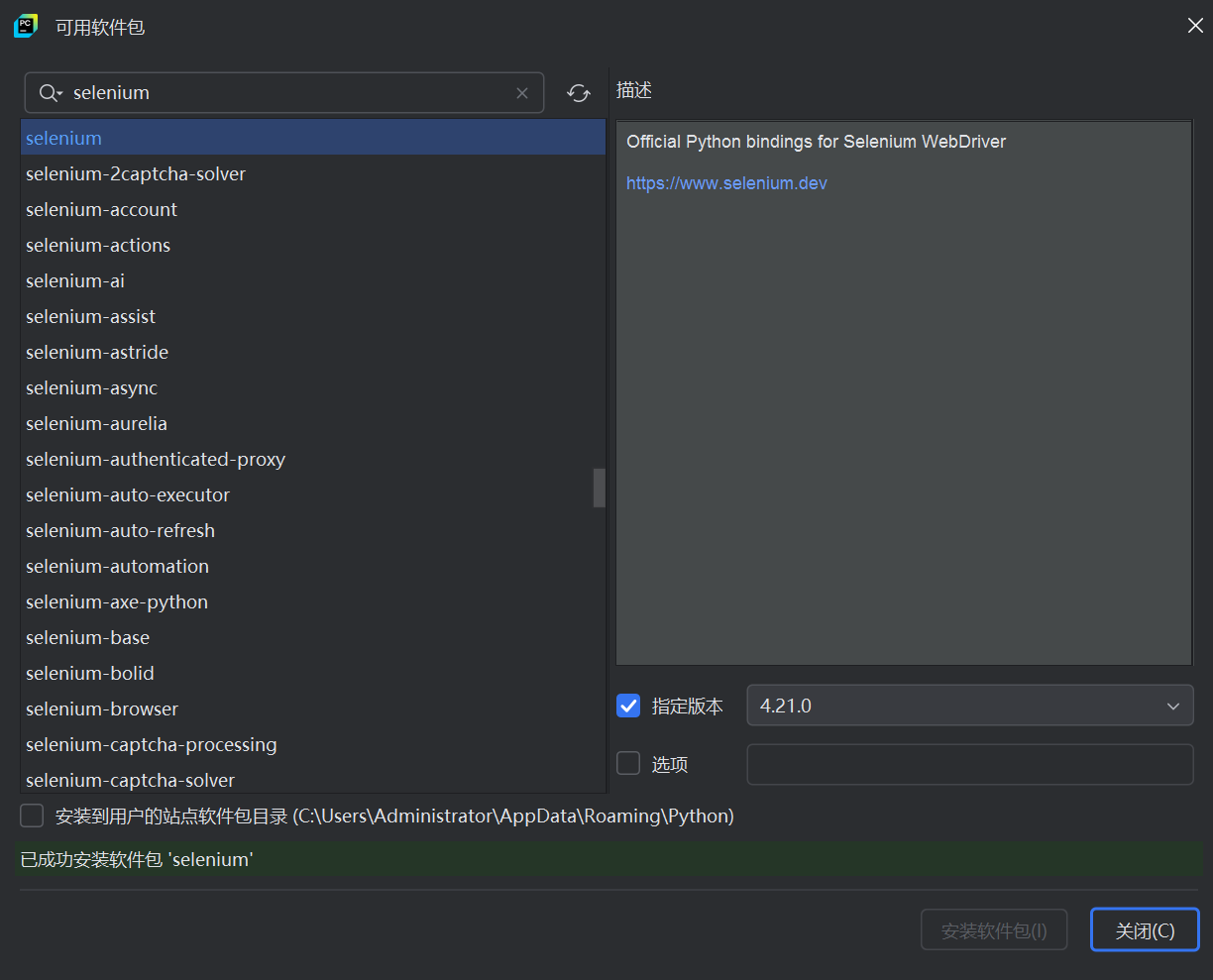
Task: Uncheck the specify version checkbox
Action: point(628,706)
